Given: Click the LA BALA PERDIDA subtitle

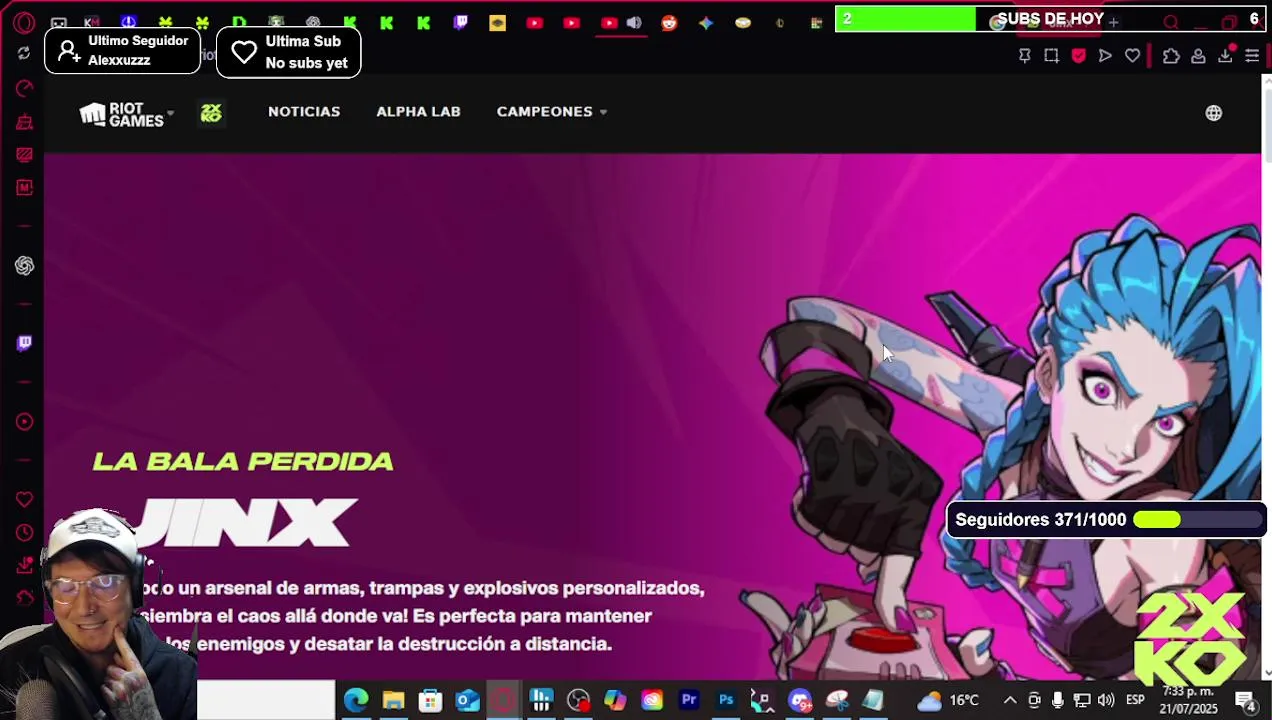Looking at the screenshot, I should (x=243, y=461).
